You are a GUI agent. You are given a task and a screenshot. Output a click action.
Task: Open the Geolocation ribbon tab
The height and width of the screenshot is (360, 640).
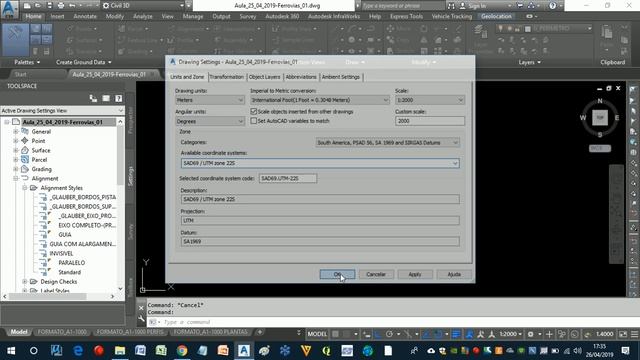tap(496, 16)
